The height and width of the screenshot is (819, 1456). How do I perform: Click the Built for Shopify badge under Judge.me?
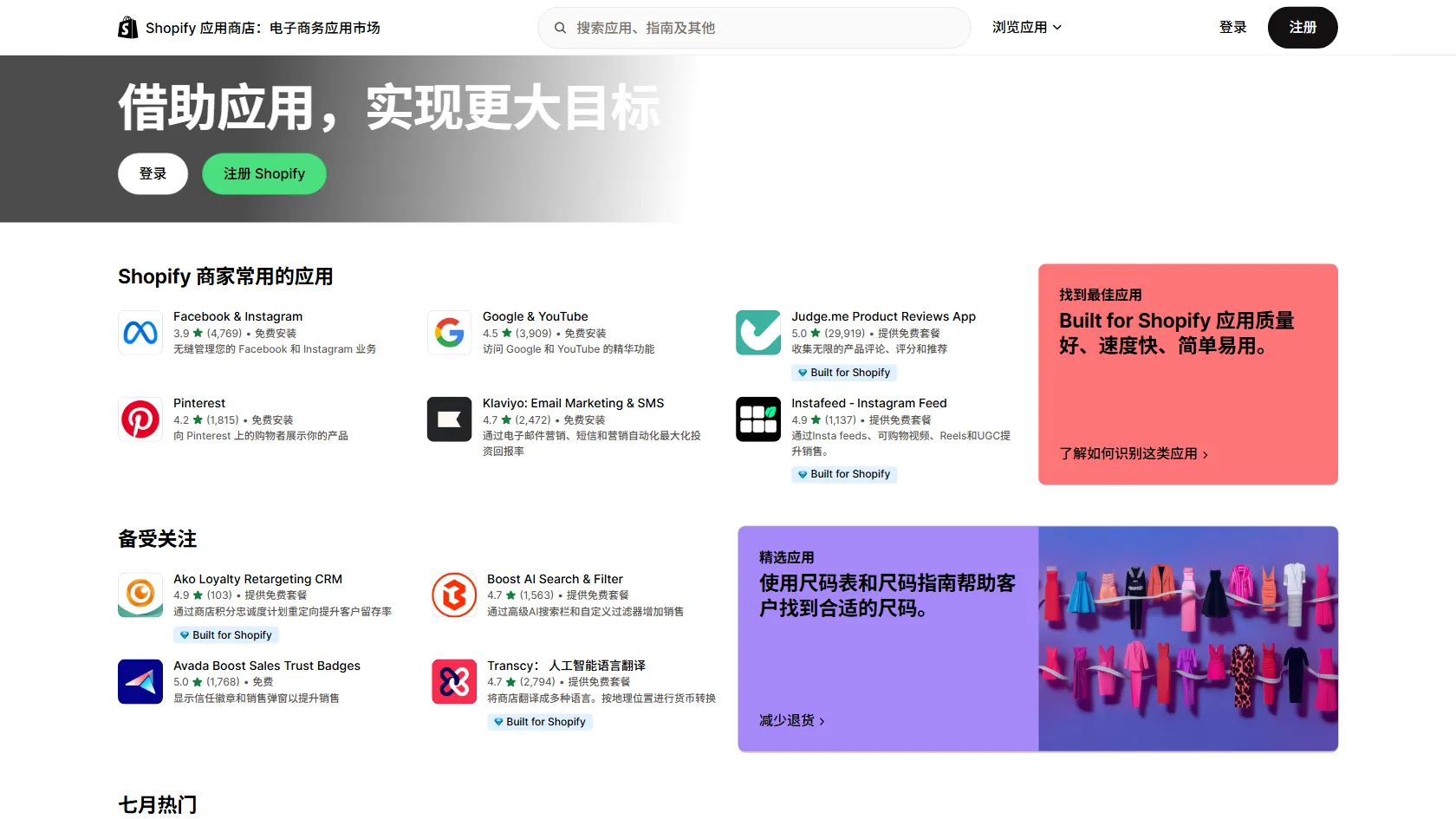coord(844,373)
